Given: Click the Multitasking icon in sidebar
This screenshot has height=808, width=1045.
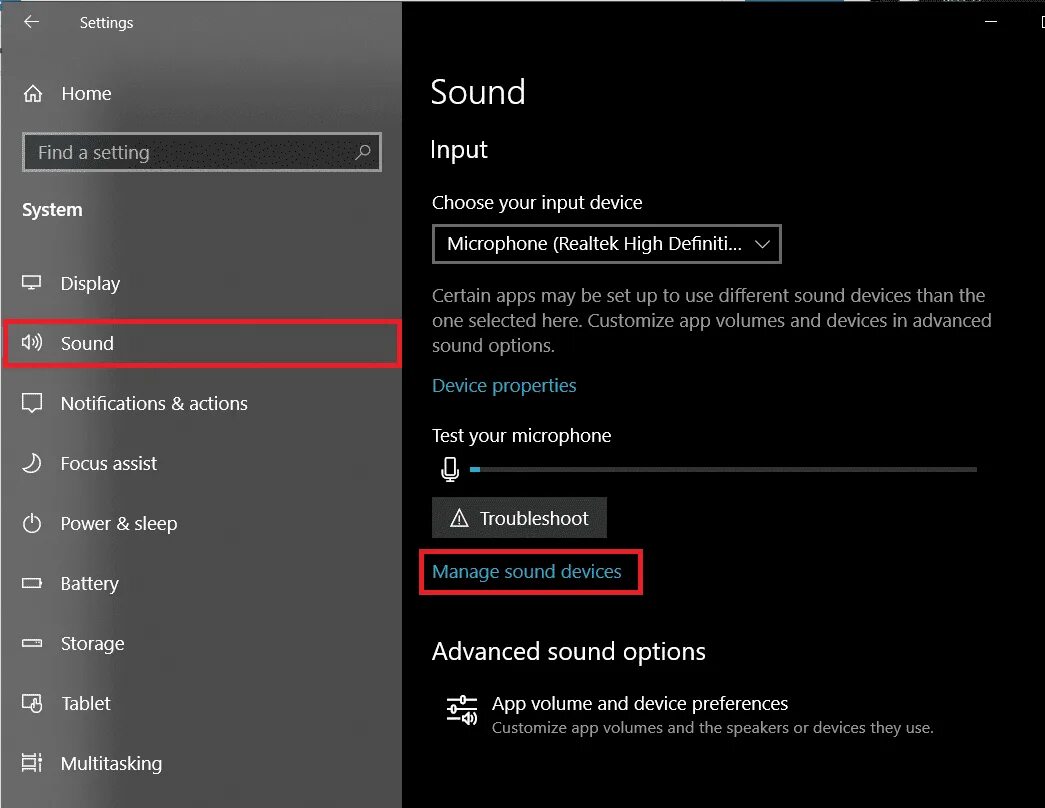Looking at the screenshot, I should tap(33, 763).
